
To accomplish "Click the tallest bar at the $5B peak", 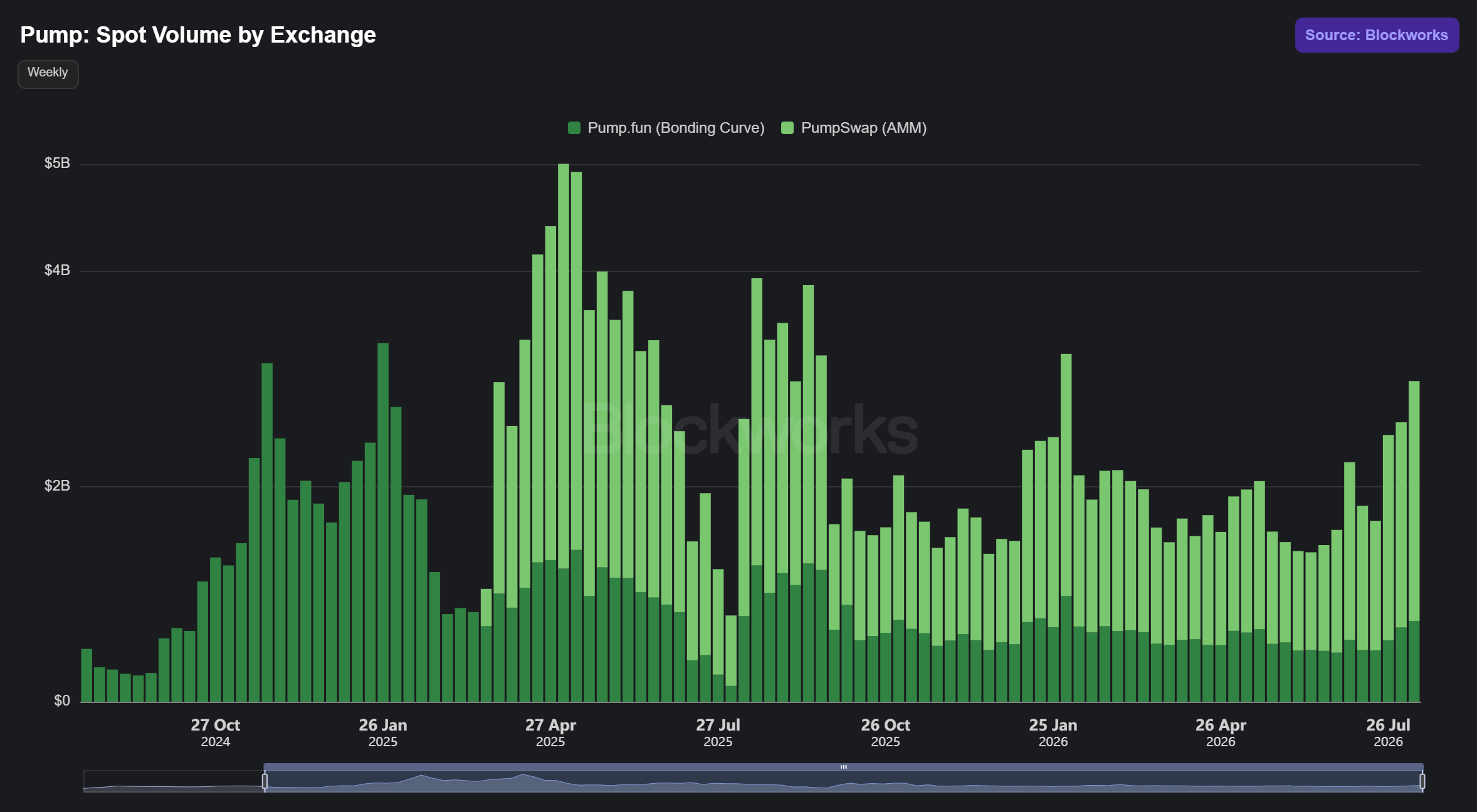I will 564,432.
